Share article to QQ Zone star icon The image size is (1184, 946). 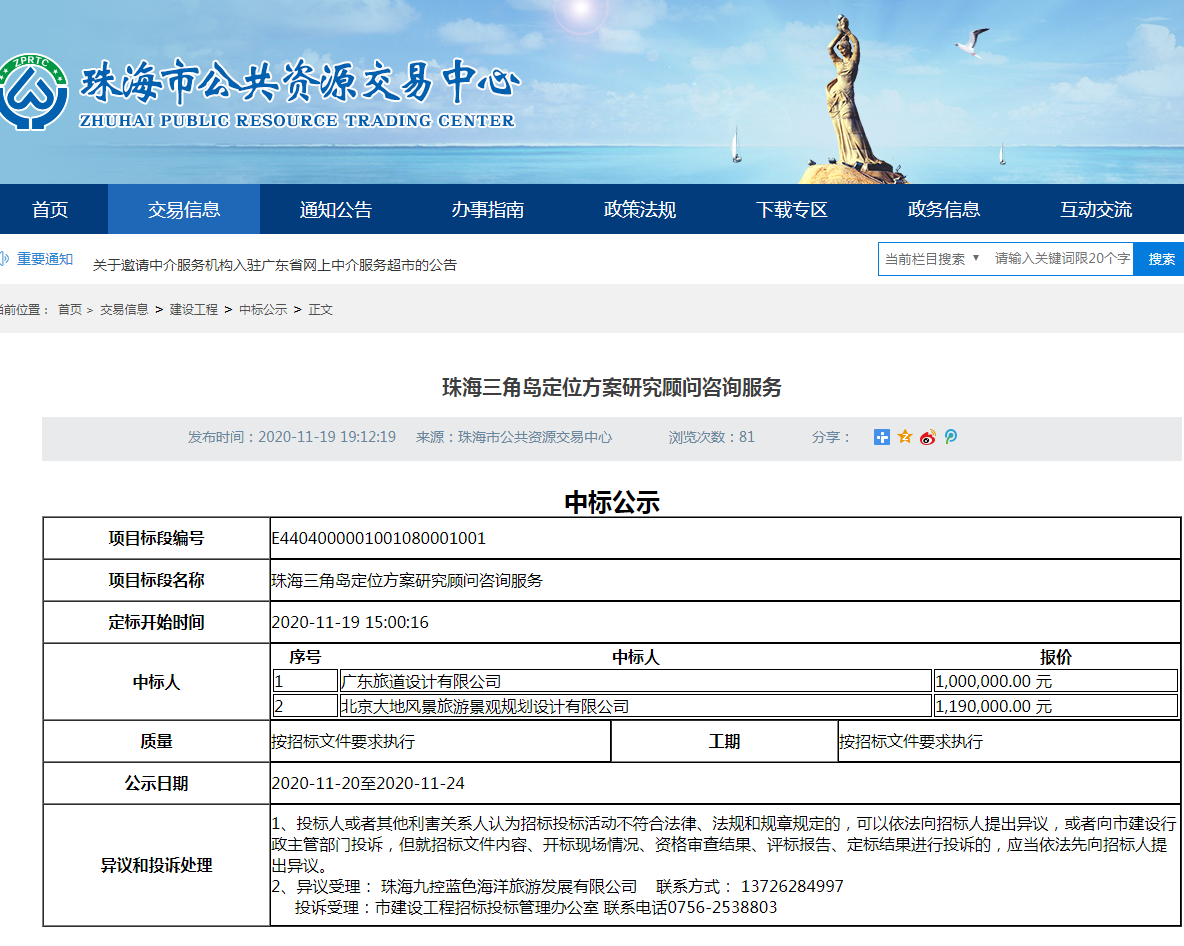[x=905, y=437]
